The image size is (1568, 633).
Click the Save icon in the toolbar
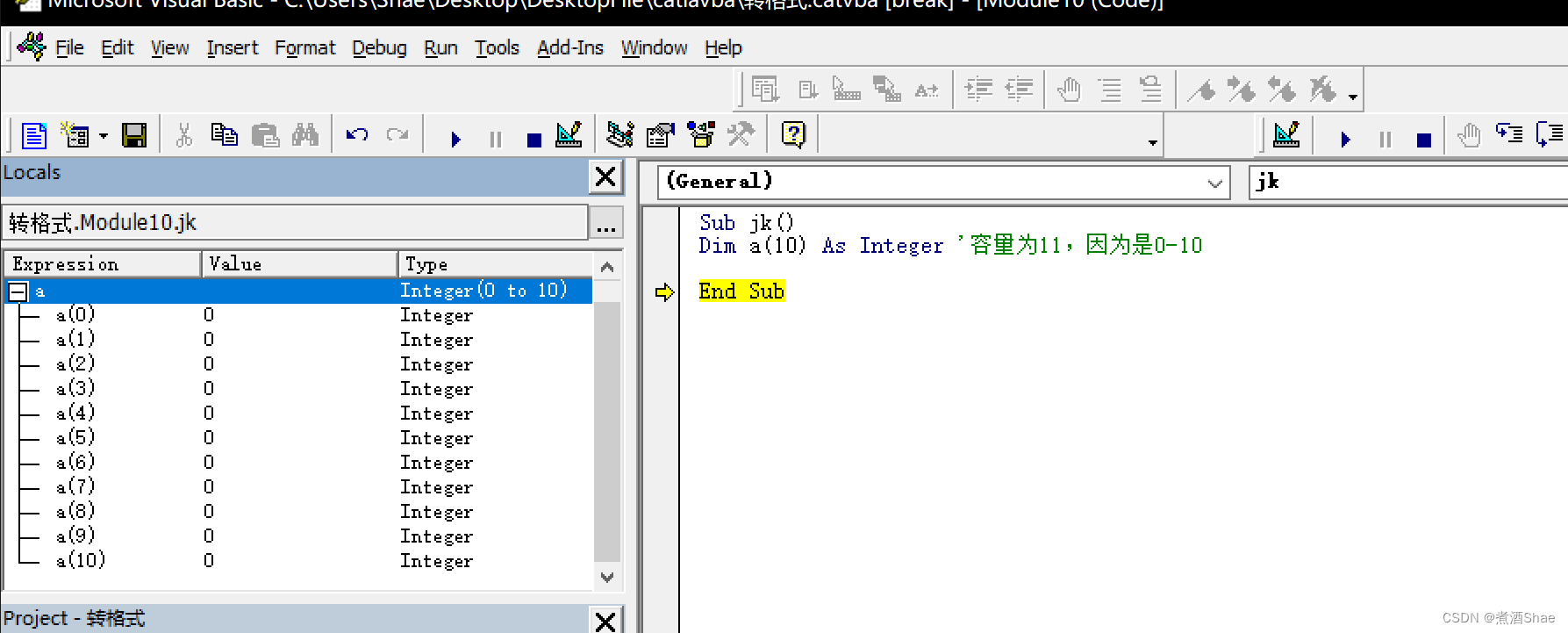click(x=134, y=135)
